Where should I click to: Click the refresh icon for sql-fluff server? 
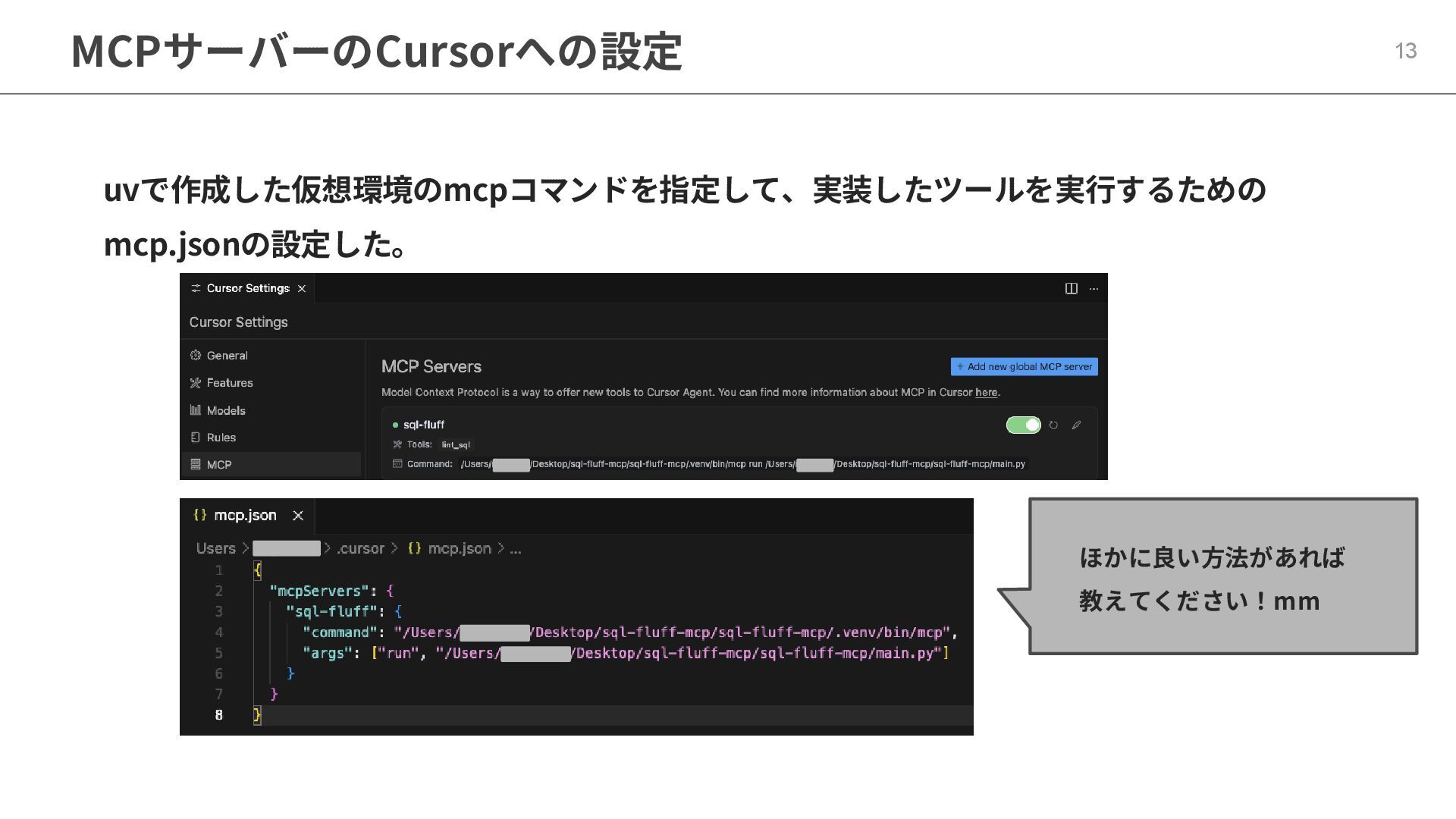coord(1053,425)
